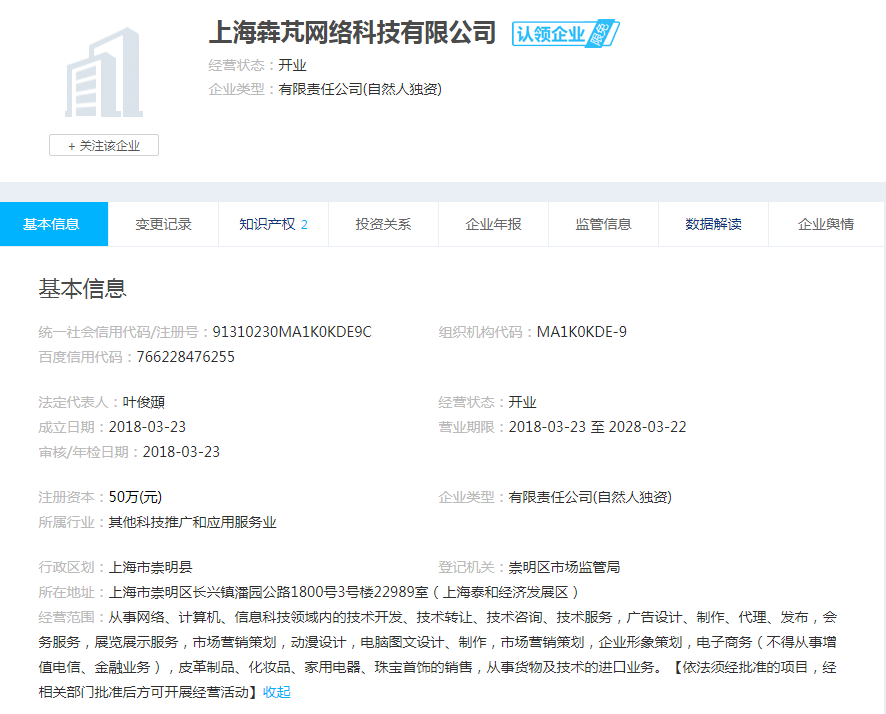Click the company name heading 上海犇芃网络科技有限公司
This screenshot has width=886, height=714.
(x=352, y=32)
